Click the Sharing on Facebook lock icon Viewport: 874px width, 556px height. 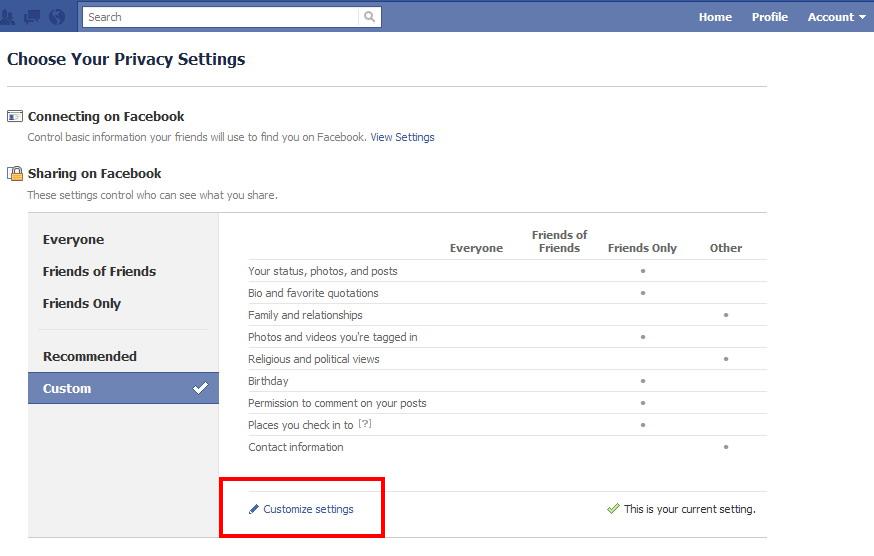(15, 173)
